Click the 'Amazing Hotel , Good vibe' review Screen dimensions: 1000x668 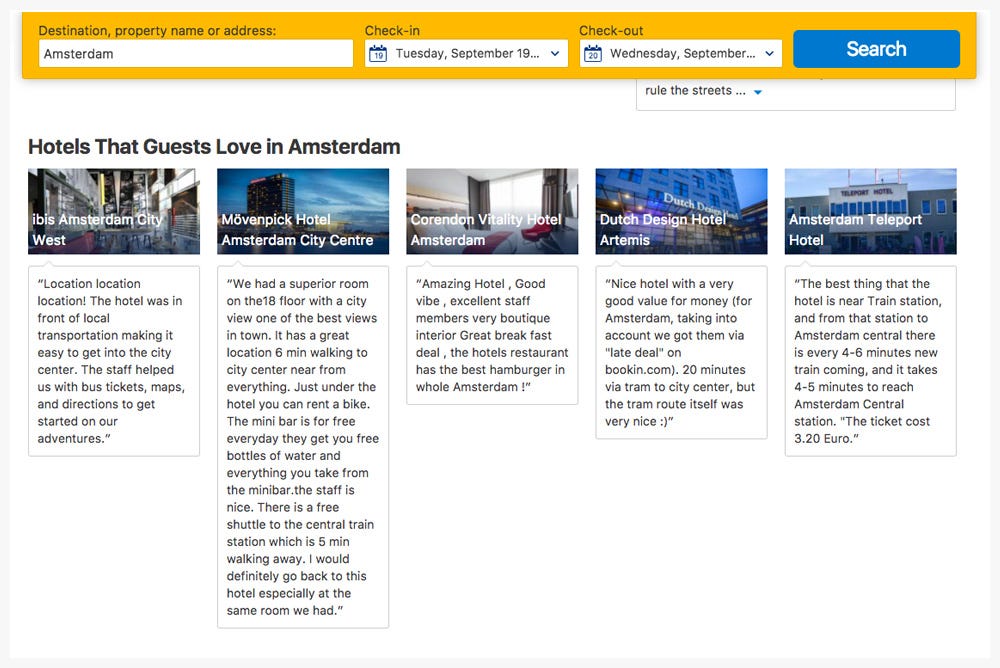[x=492, y=335]
